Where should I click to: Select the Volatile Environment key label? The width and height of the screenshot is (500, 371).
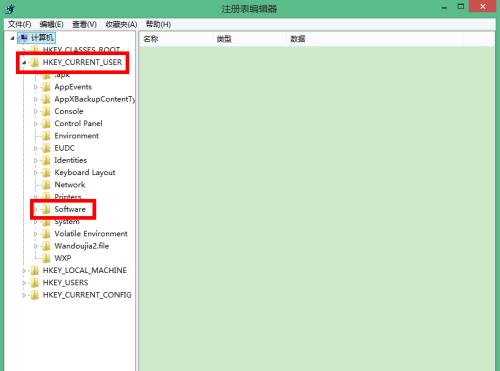coord(91,234)
